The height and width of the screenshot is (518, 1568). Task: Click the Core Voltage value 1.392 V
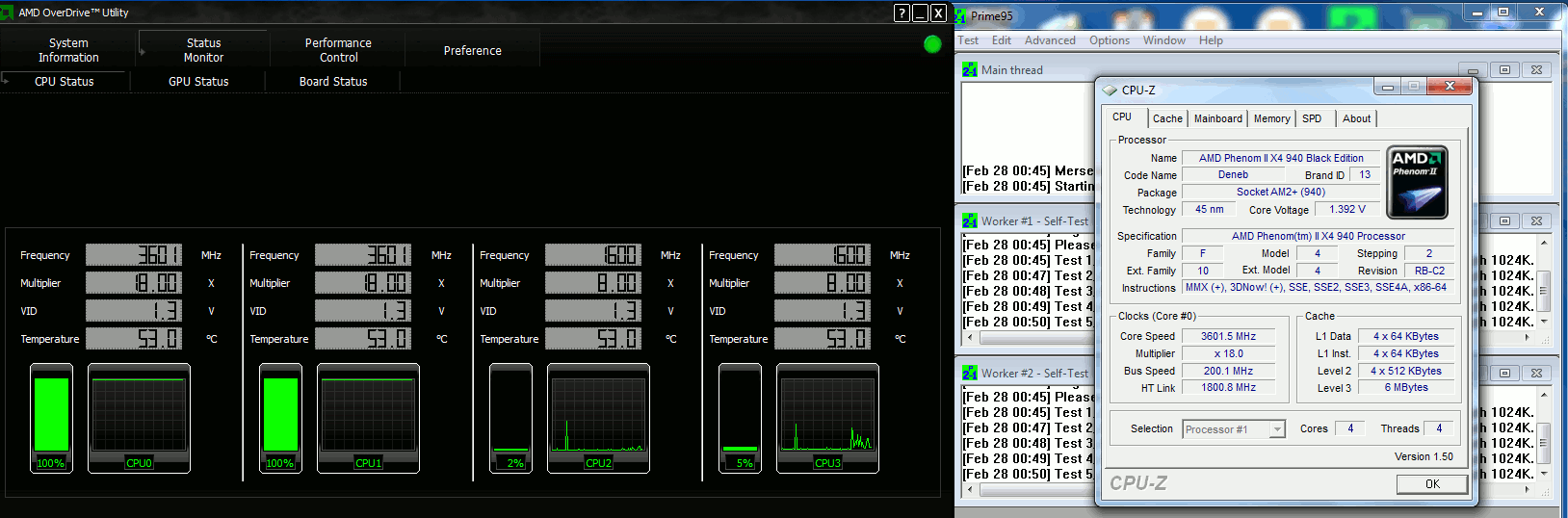1347,209
